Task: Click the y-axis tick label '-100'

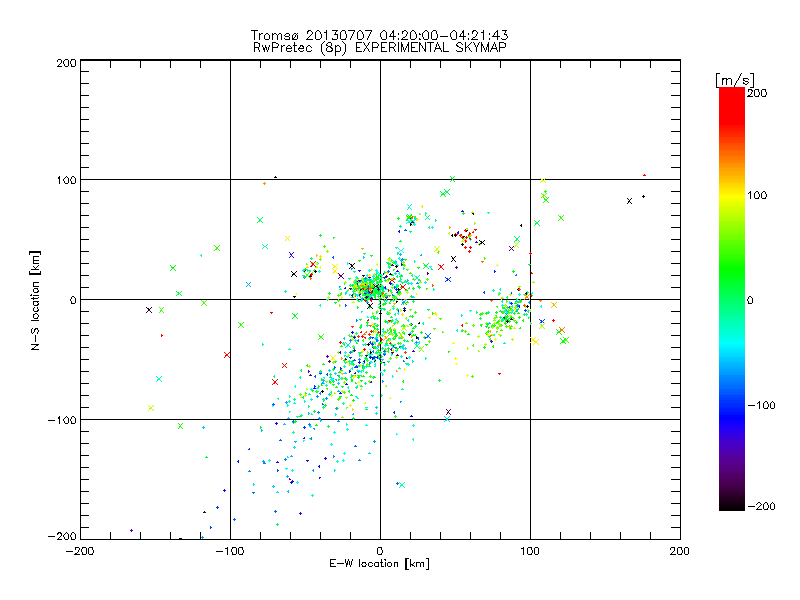Action: [x=62, y=420]
